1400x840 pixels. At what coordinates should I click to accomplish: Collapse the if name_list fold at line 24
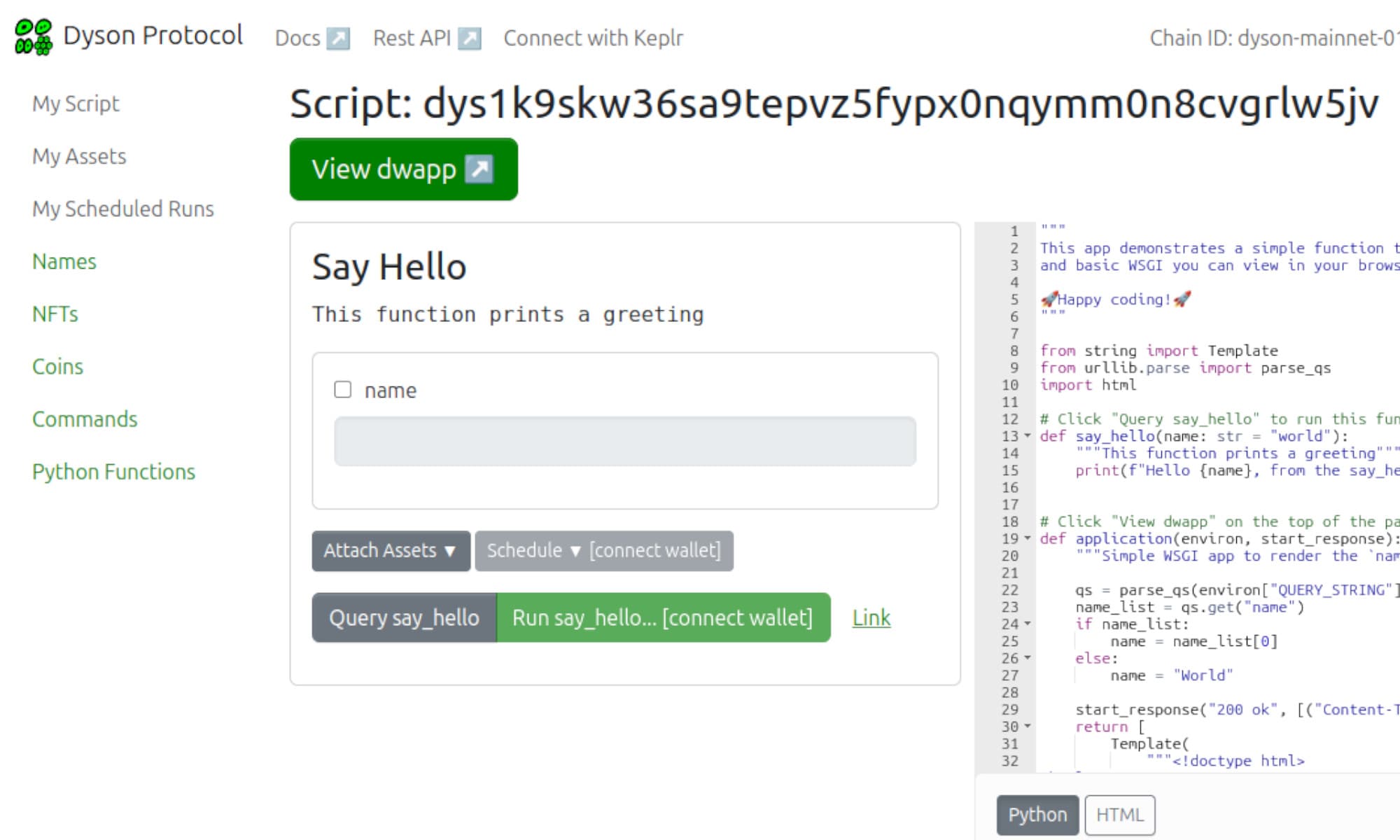[1028, 623]
